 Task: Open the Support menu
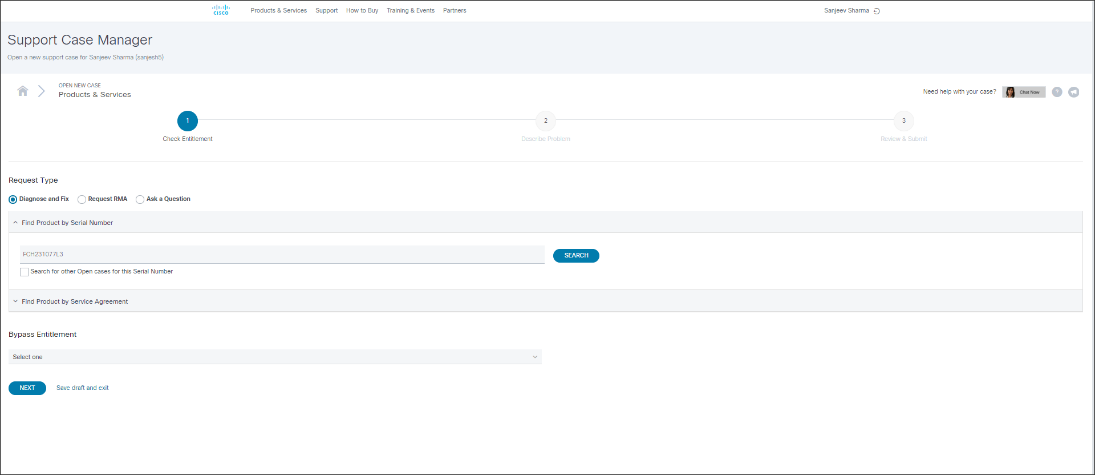click(x=327, y=10)
